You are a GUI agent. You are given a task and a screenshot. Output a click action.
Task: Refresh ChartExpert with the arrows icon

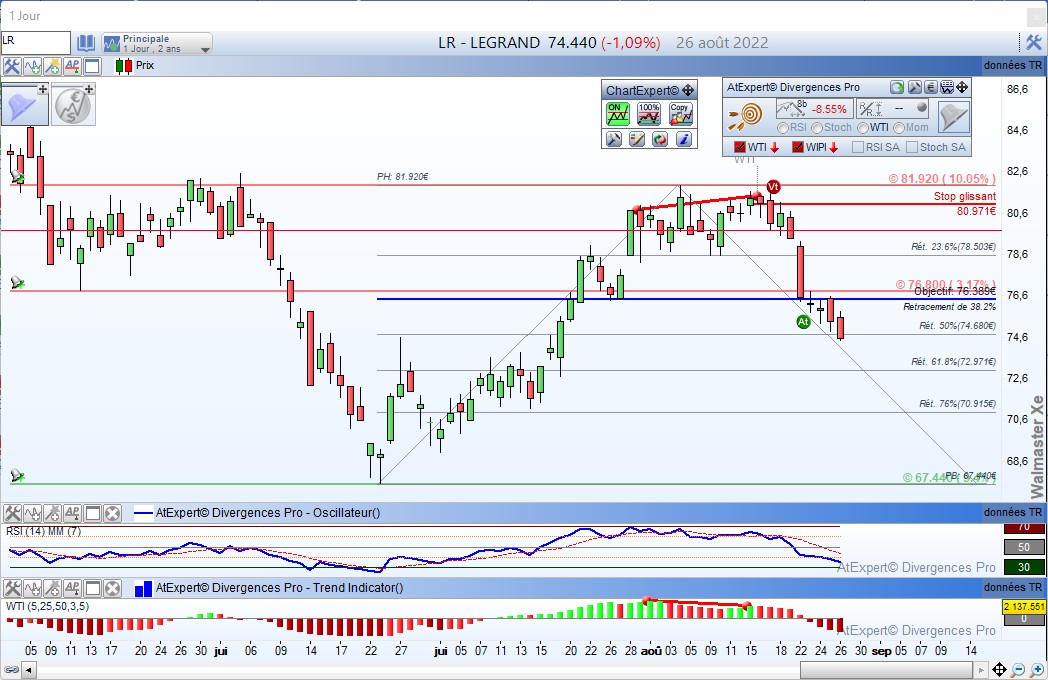660,138
